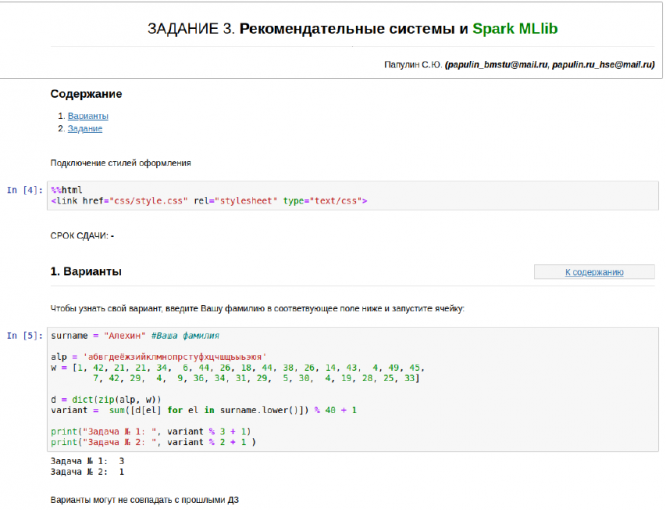Click the "1. Варианты" section heading

86,271
